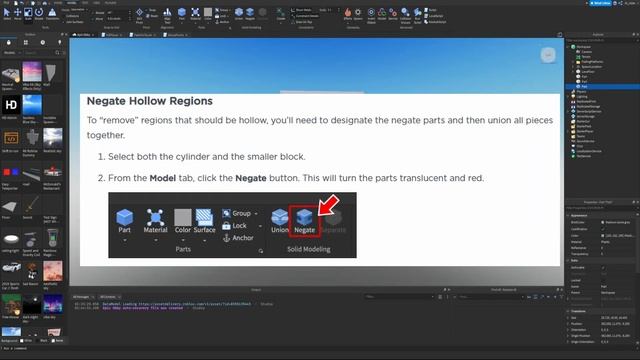Select Lighting in the Explorer tree
The width and height of the screenshot is (640, 360).
pyautogui.click(x=582, y=97)
